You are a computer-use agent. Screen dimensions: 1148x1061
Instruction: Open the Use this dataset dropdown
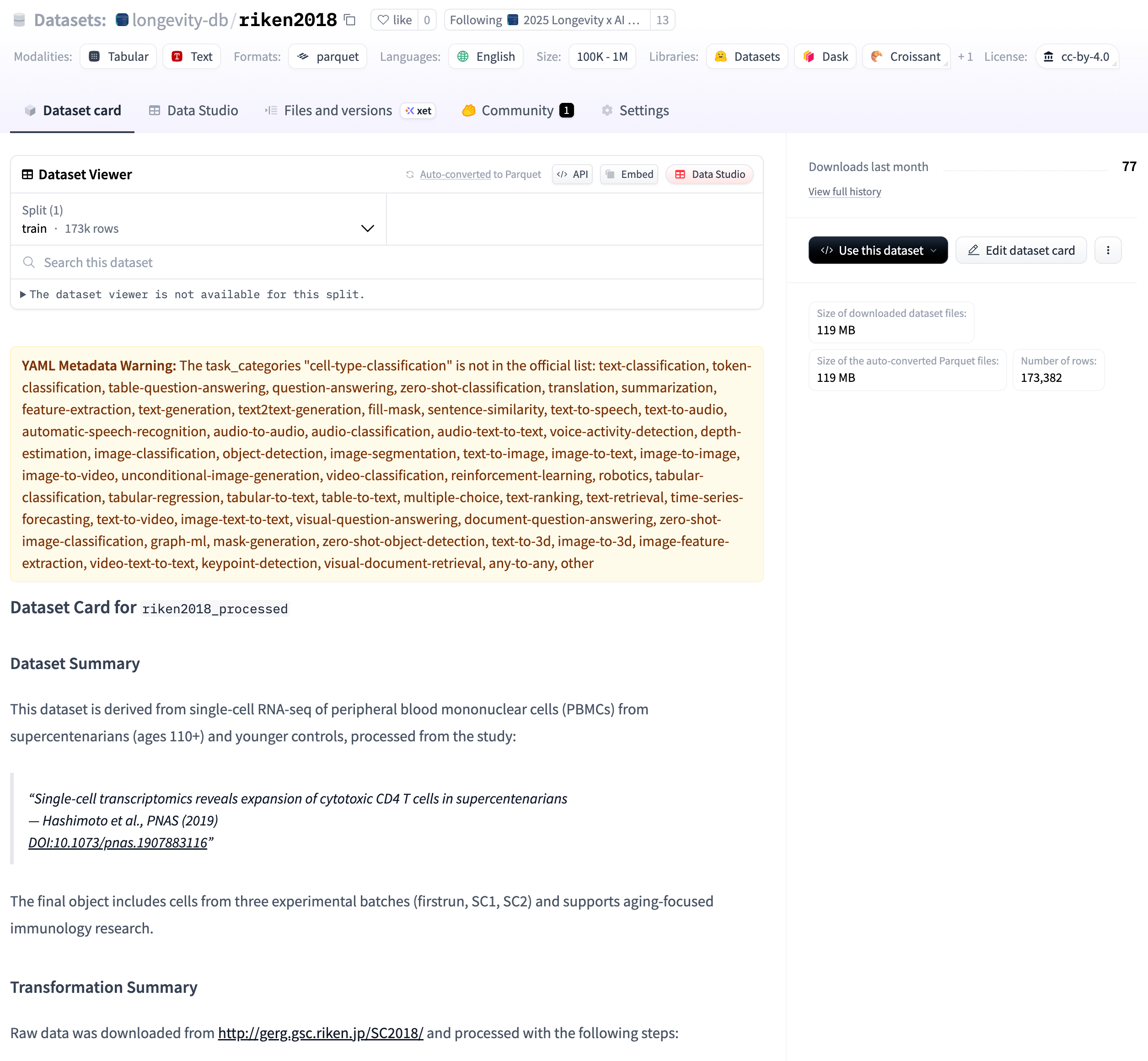[878, 250]
